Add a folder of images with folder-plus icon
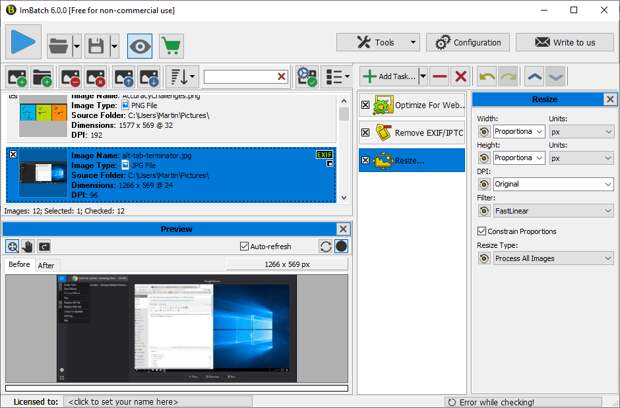The image size is (620, 408). [42, 77]
